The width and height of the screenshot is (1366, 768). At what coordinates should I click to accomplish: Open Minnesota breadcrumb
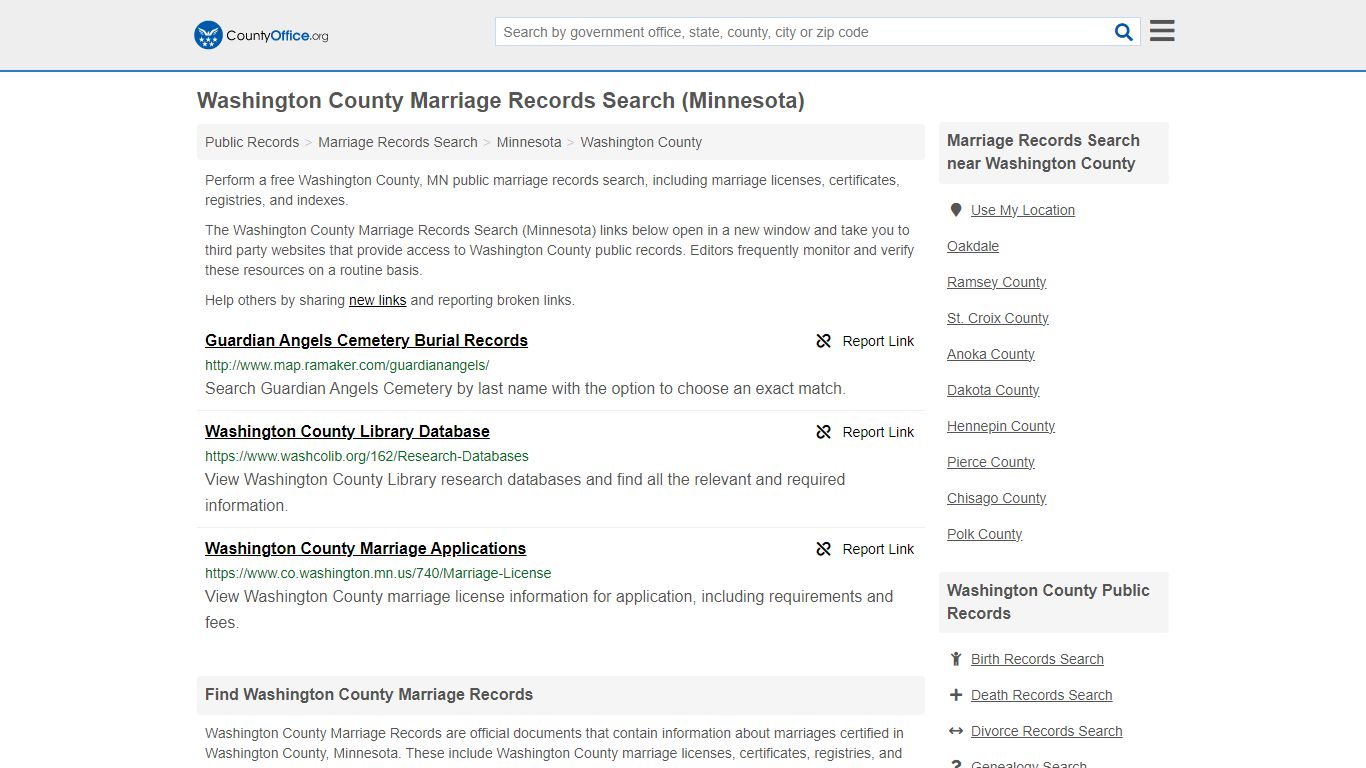[529, 142]
